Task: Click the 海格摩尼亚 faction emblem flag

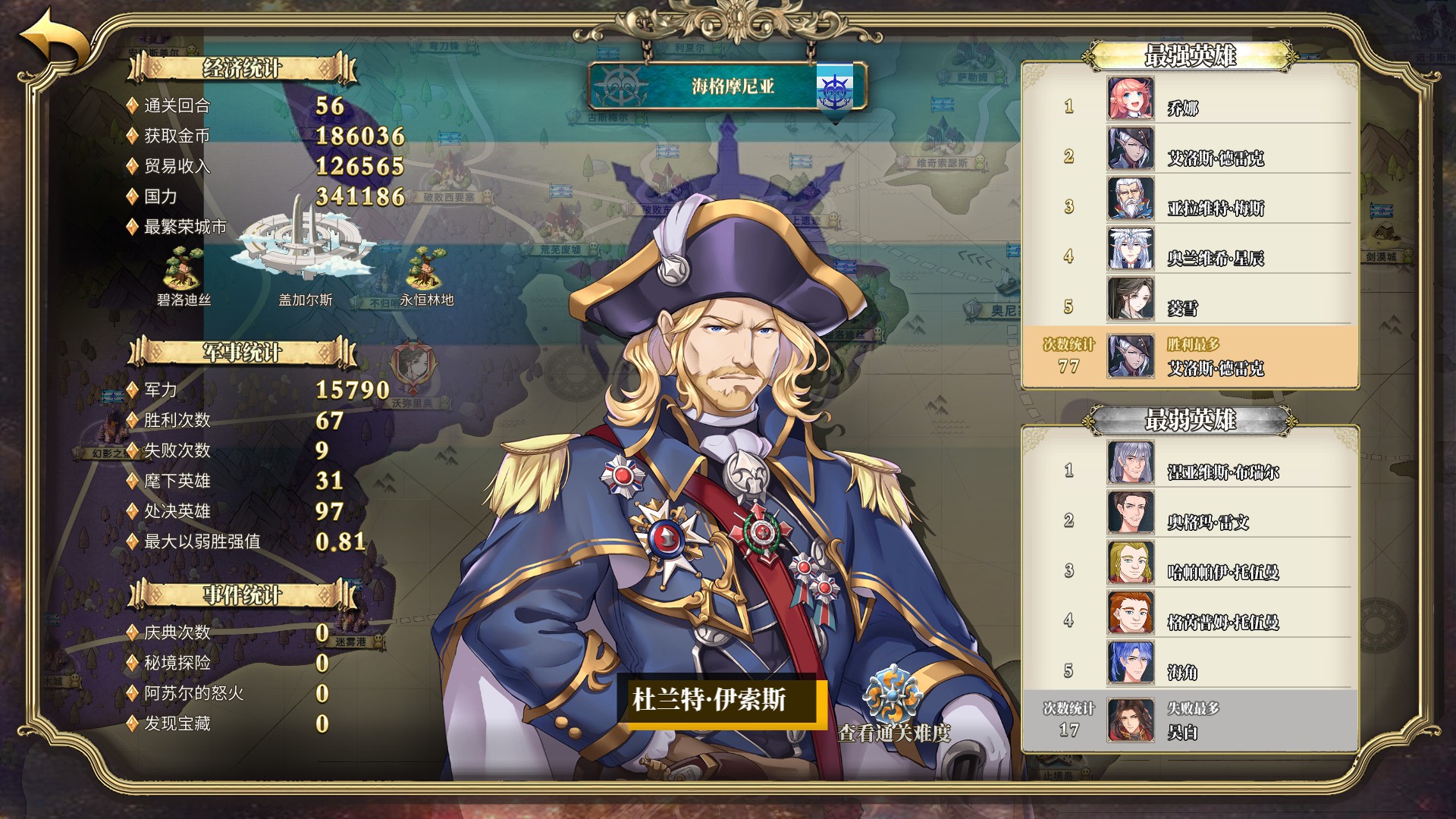Action: tap(834, 89)
